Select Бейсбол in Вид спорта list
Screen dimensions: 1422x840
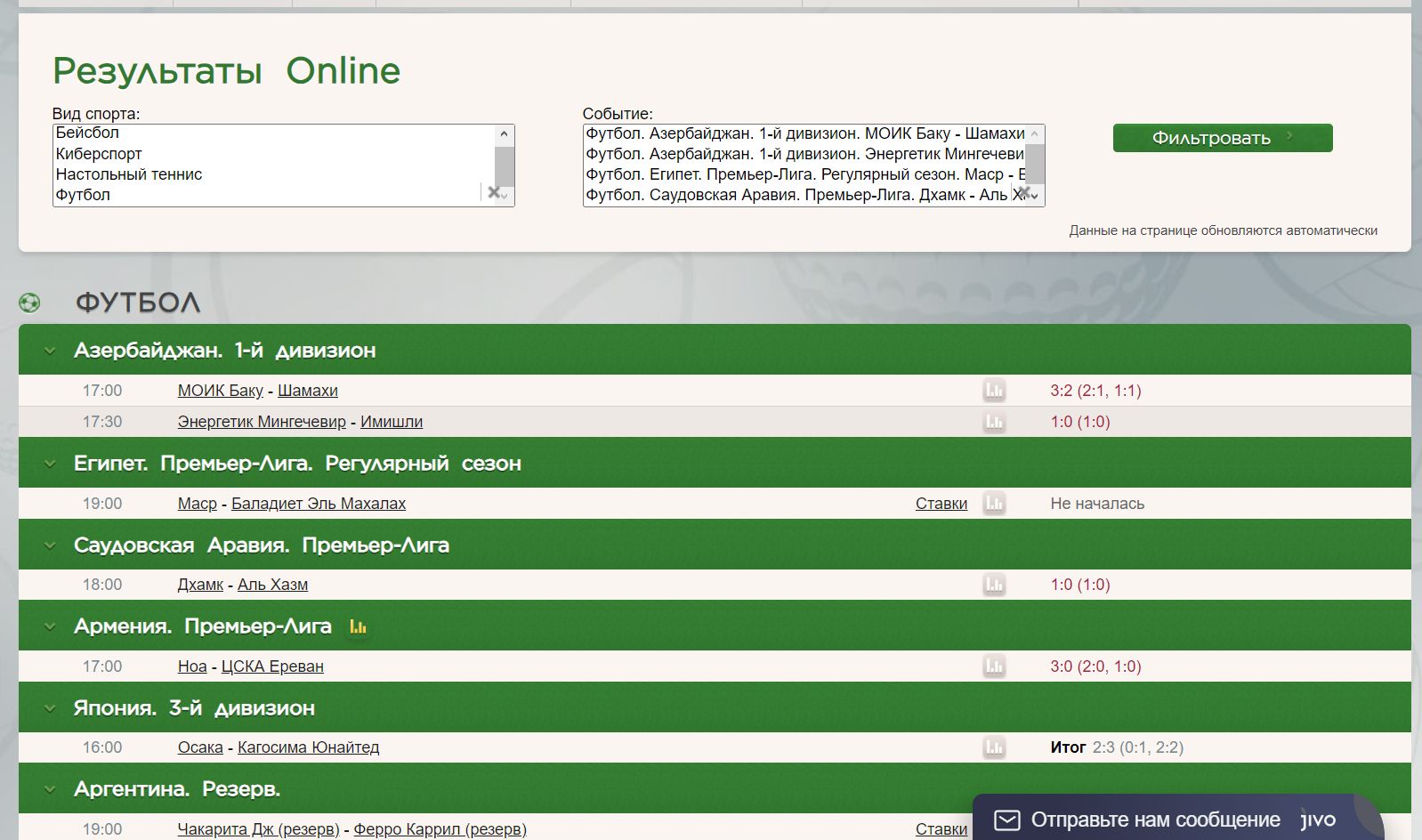[273, 133]
